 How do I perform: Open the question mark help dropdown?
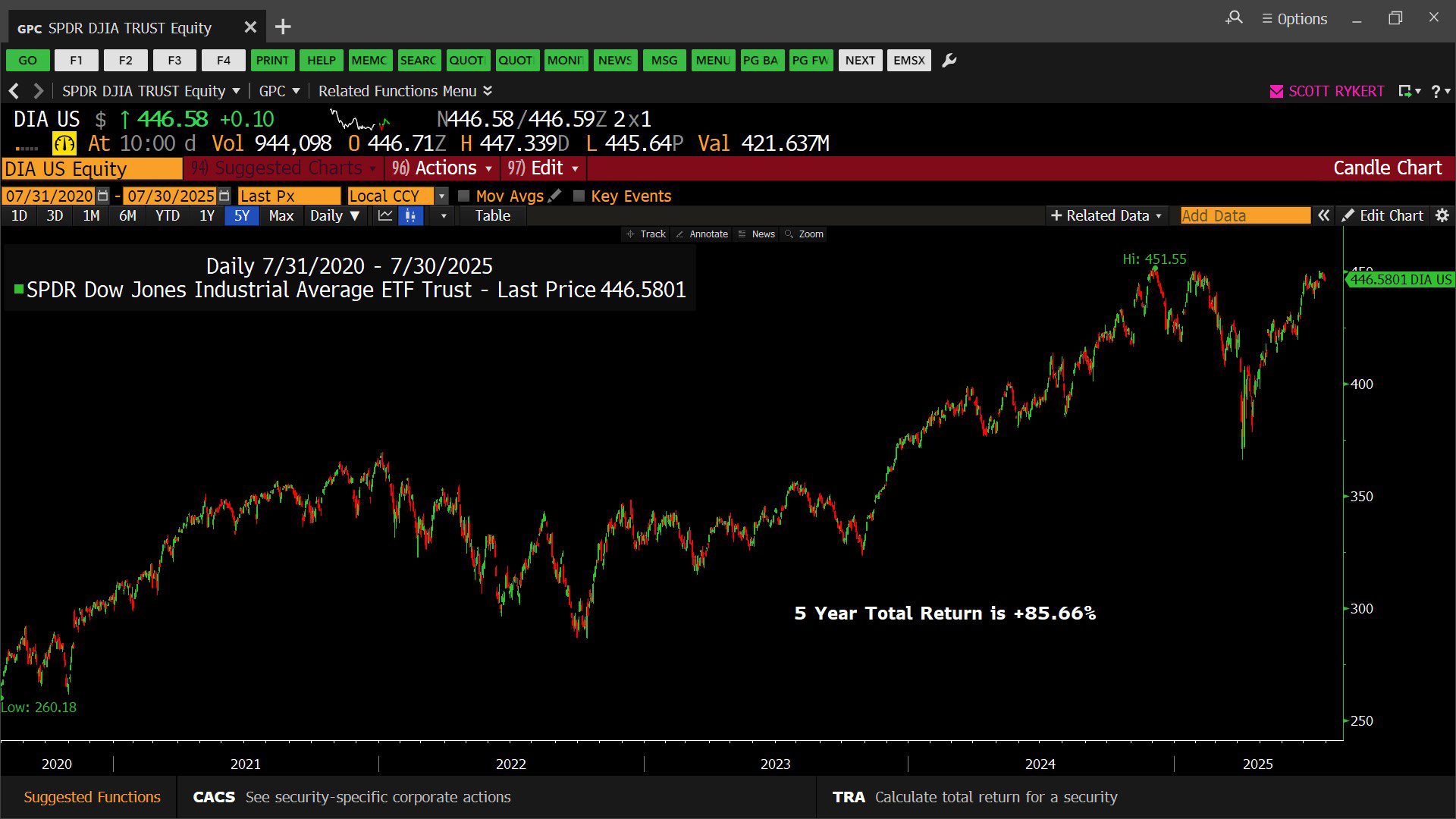pyautogui.click(x=1440, y=91)
